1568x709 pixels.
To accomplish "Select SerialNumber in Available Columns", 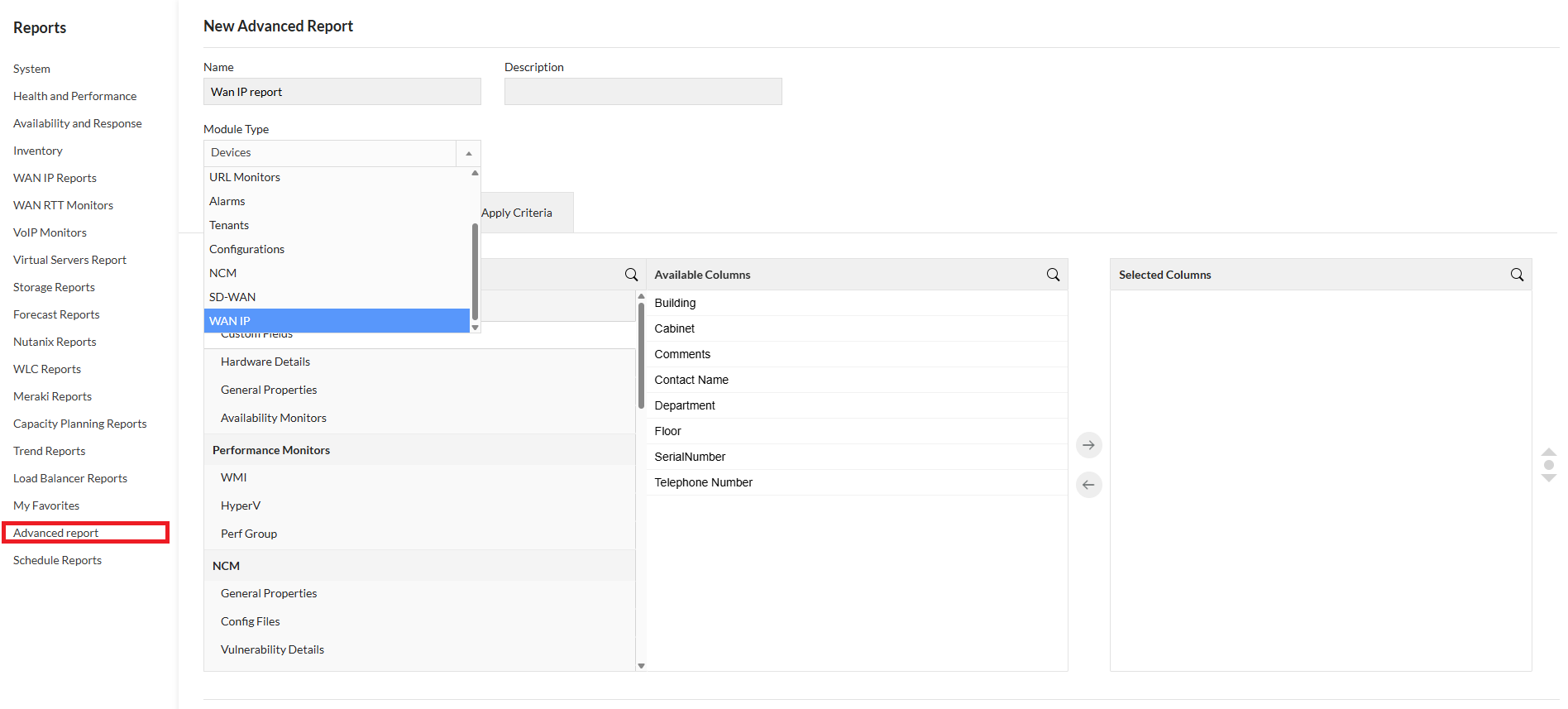I will [690, 457].
